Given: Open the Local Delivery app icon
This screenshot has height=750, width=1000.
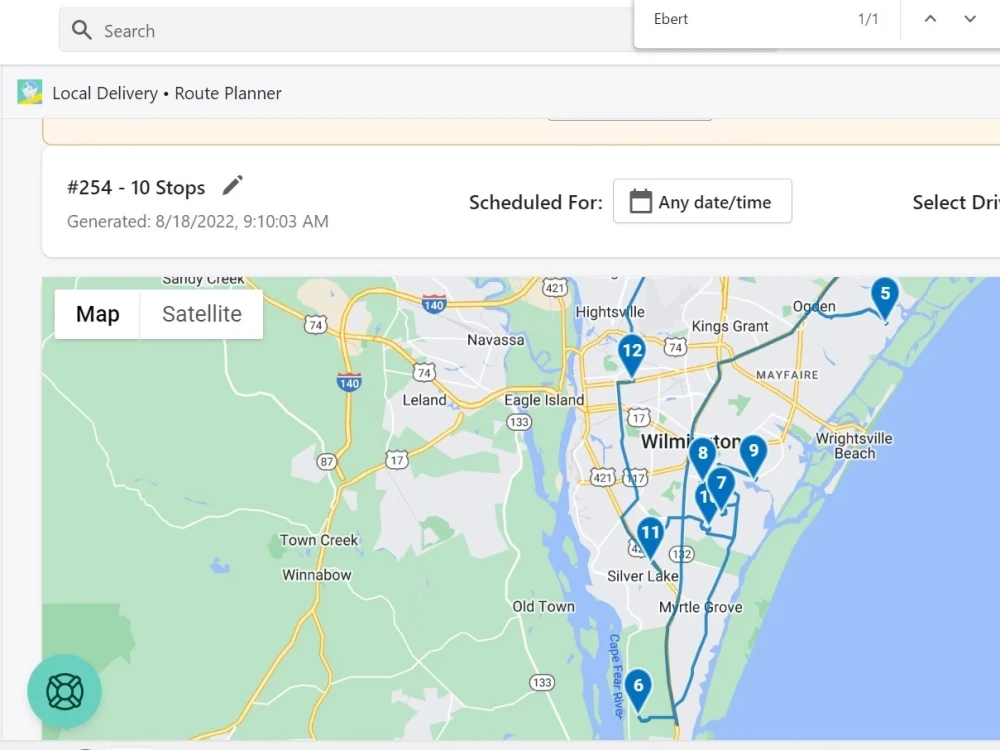Looking at the screenshot, I should (x=29, y=92).
